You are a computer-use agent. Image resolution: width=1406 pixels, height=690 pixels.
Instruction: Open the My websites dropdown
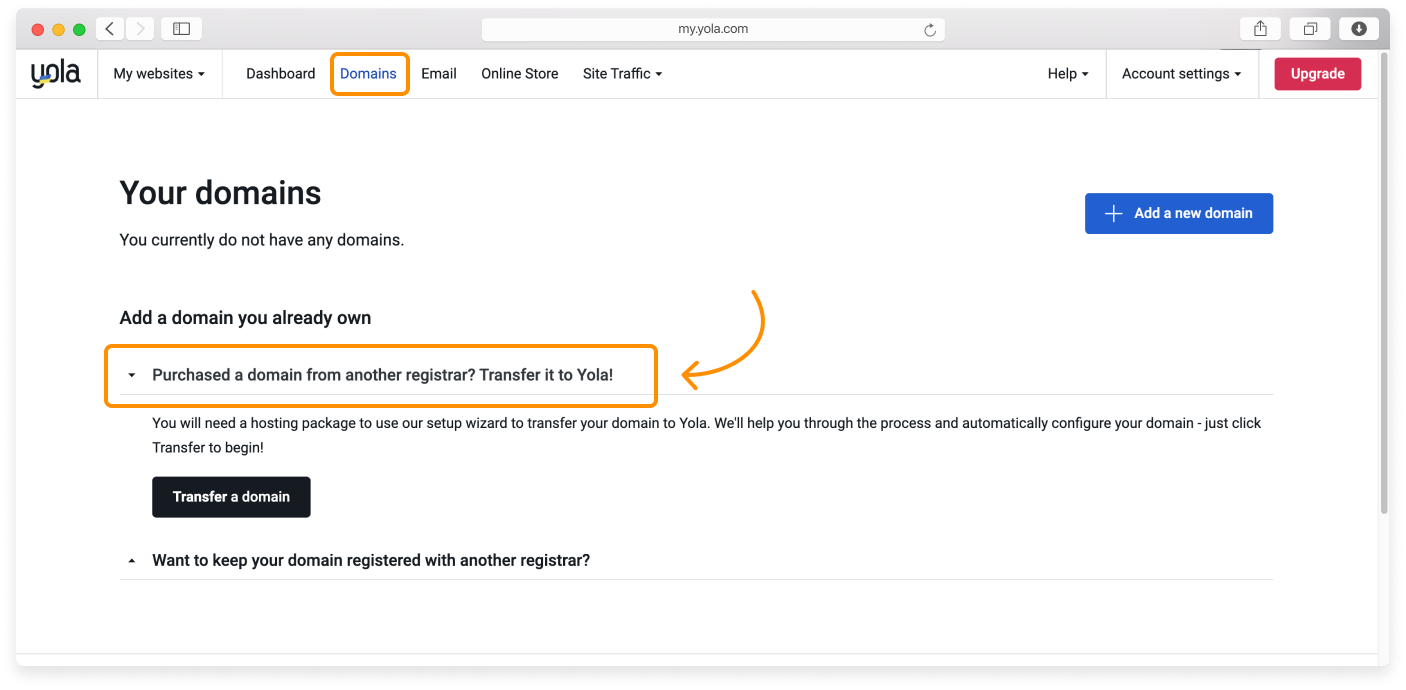159,74
